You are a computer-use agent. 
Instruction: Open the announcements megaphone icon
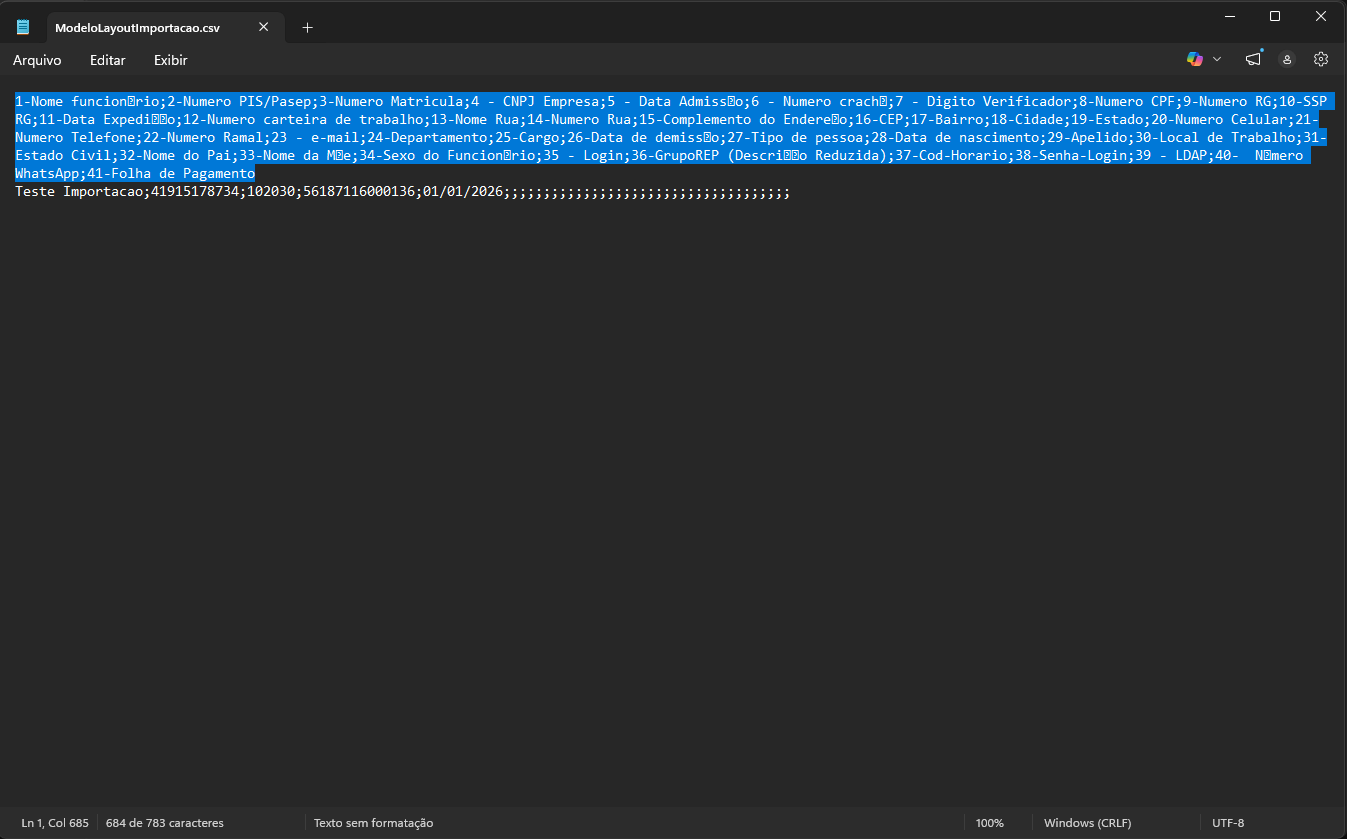(1254, 59)
